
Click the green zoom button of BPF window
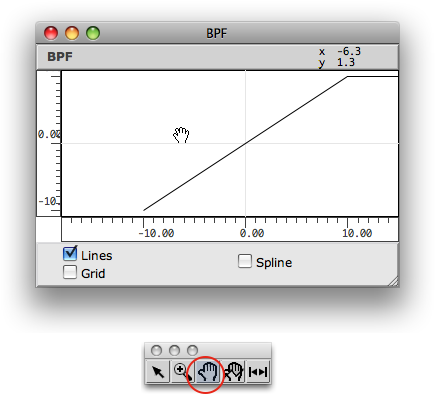(x=93, y=33)
